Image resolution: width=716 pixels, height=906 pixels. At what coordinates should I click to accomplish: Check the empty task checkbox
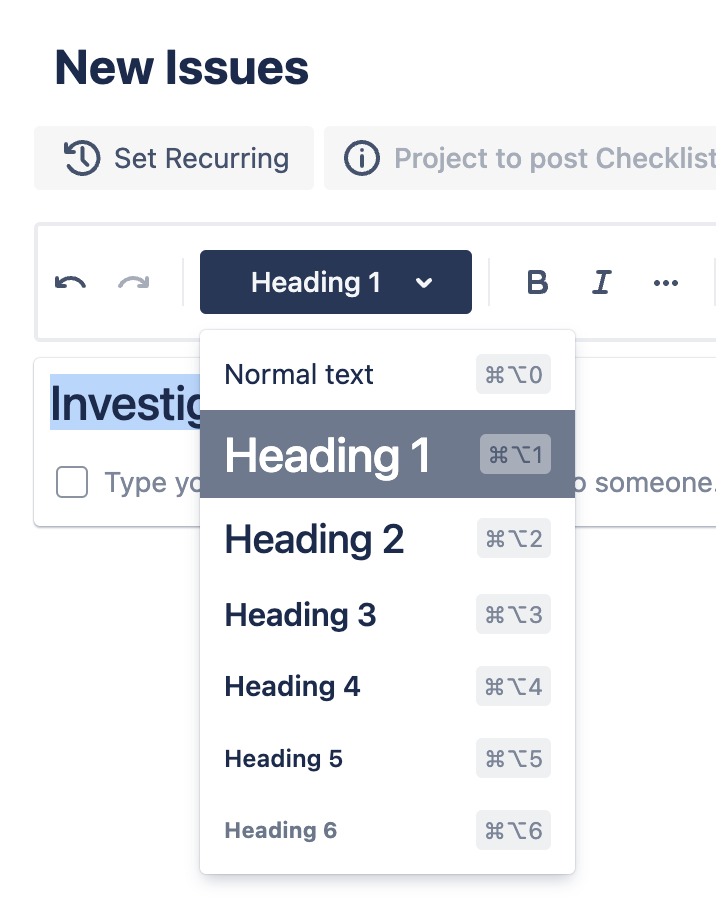pyautogui.click(x=72, y=483)
